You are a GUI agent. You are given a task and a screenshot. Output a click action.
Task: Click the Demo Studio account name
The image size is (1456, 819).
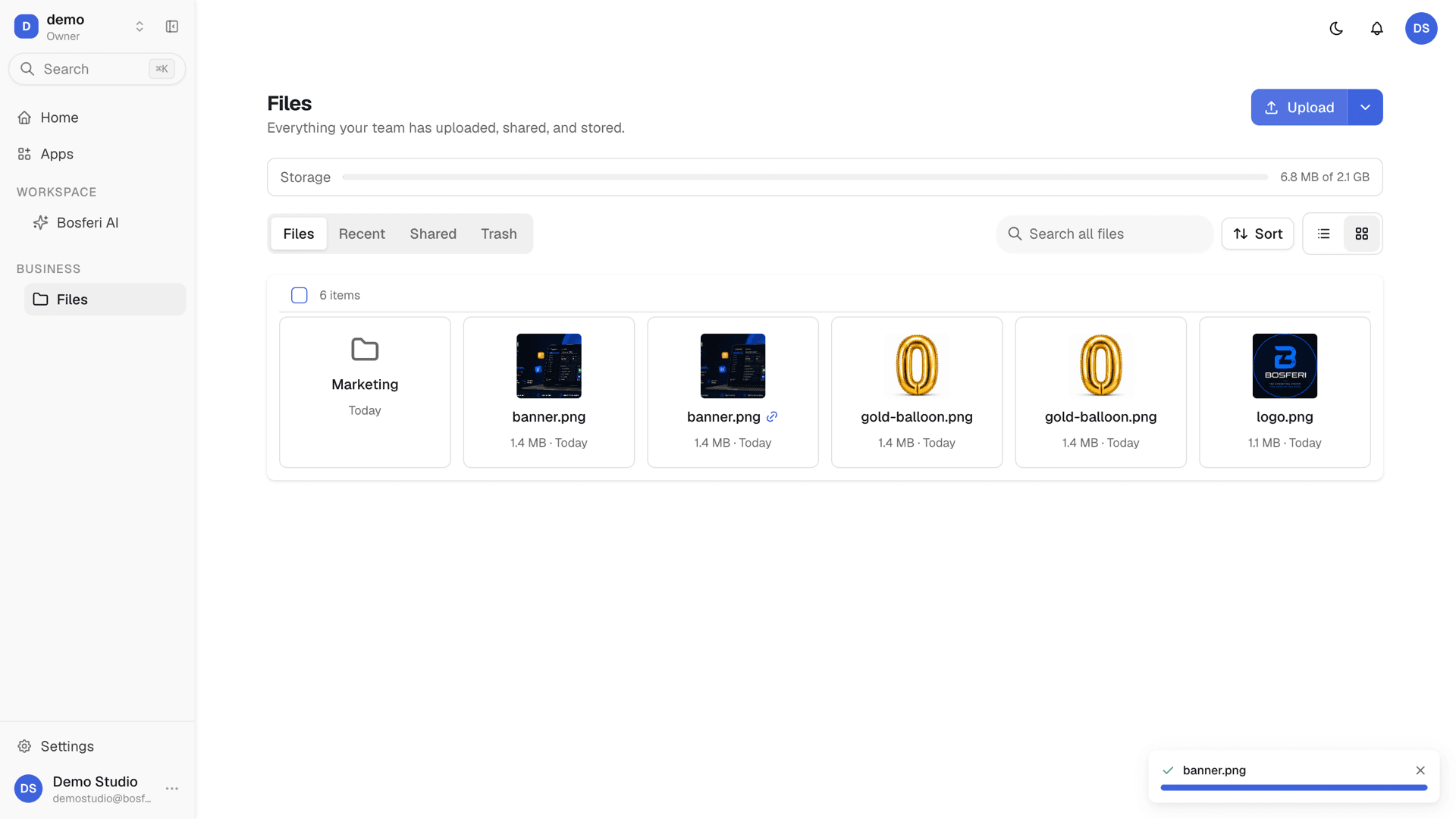coord(95,781)
